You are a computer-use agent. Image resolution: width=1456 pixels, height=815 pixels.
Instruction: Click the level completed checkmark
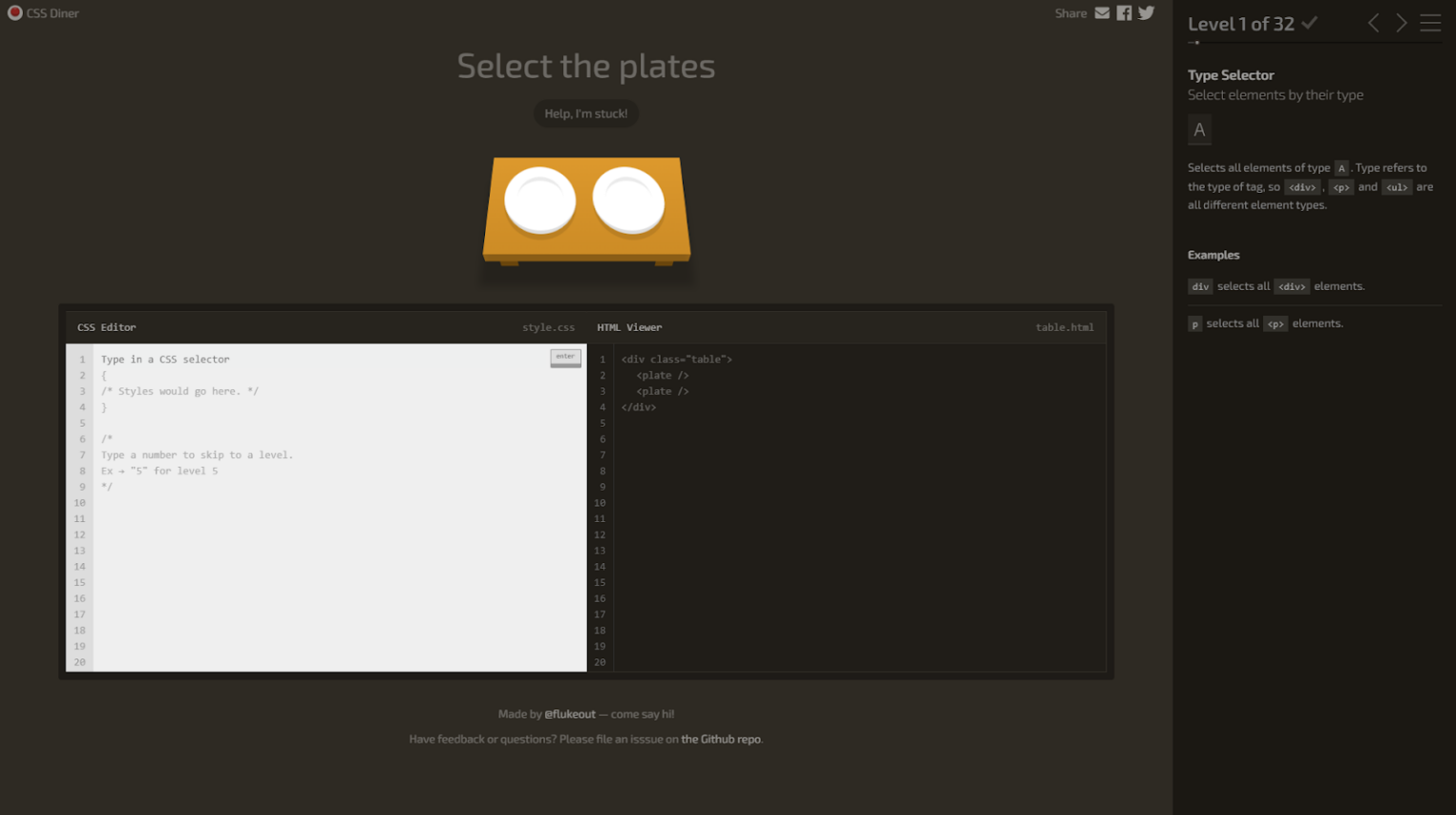(x=1310, y=23)
